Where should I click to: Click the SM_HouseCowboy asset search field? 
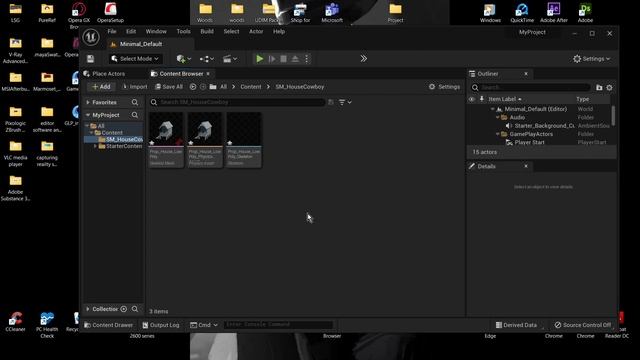point(237,102)
